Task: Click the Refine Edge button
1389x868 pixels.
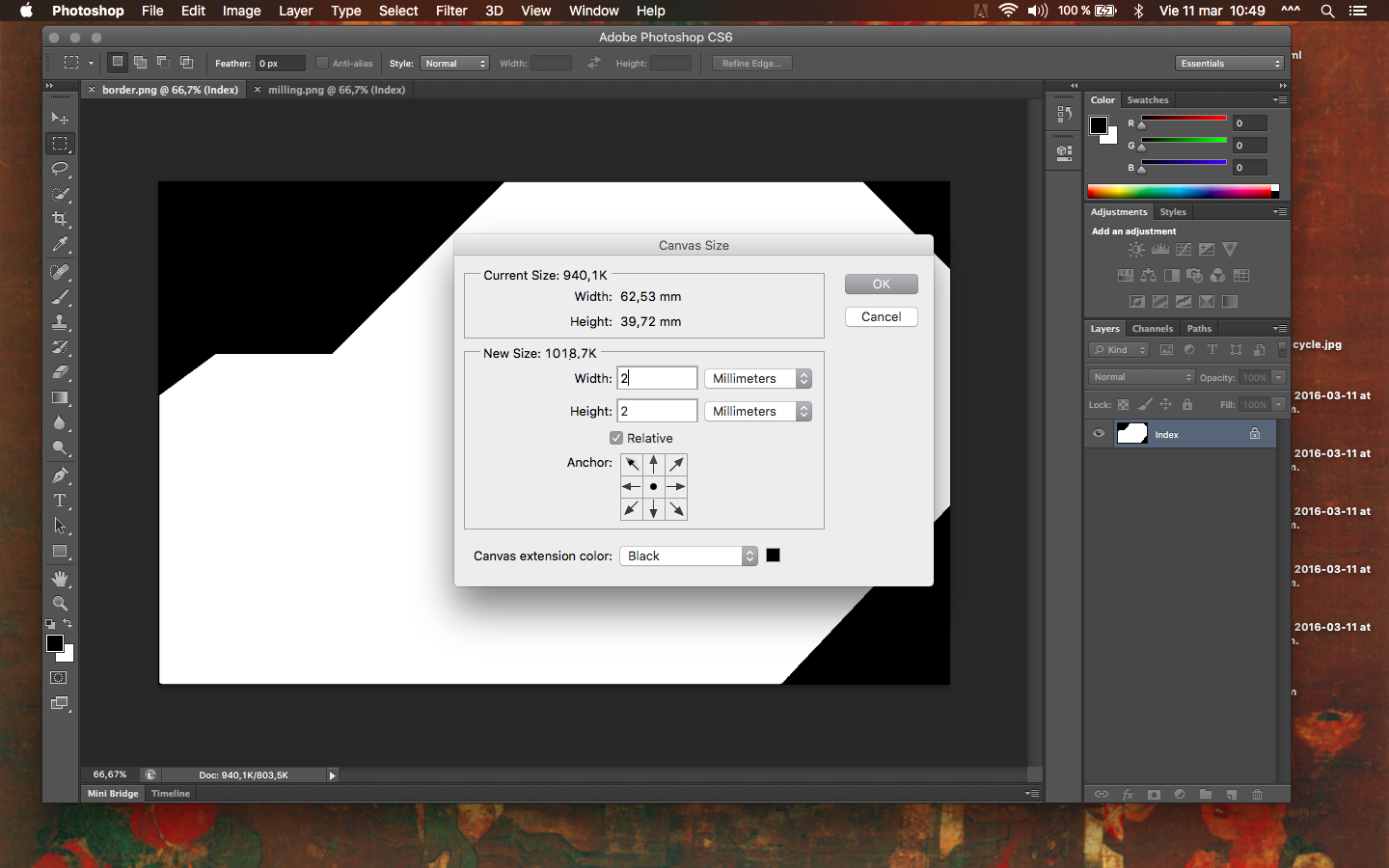Action: (x=752, y=64)
